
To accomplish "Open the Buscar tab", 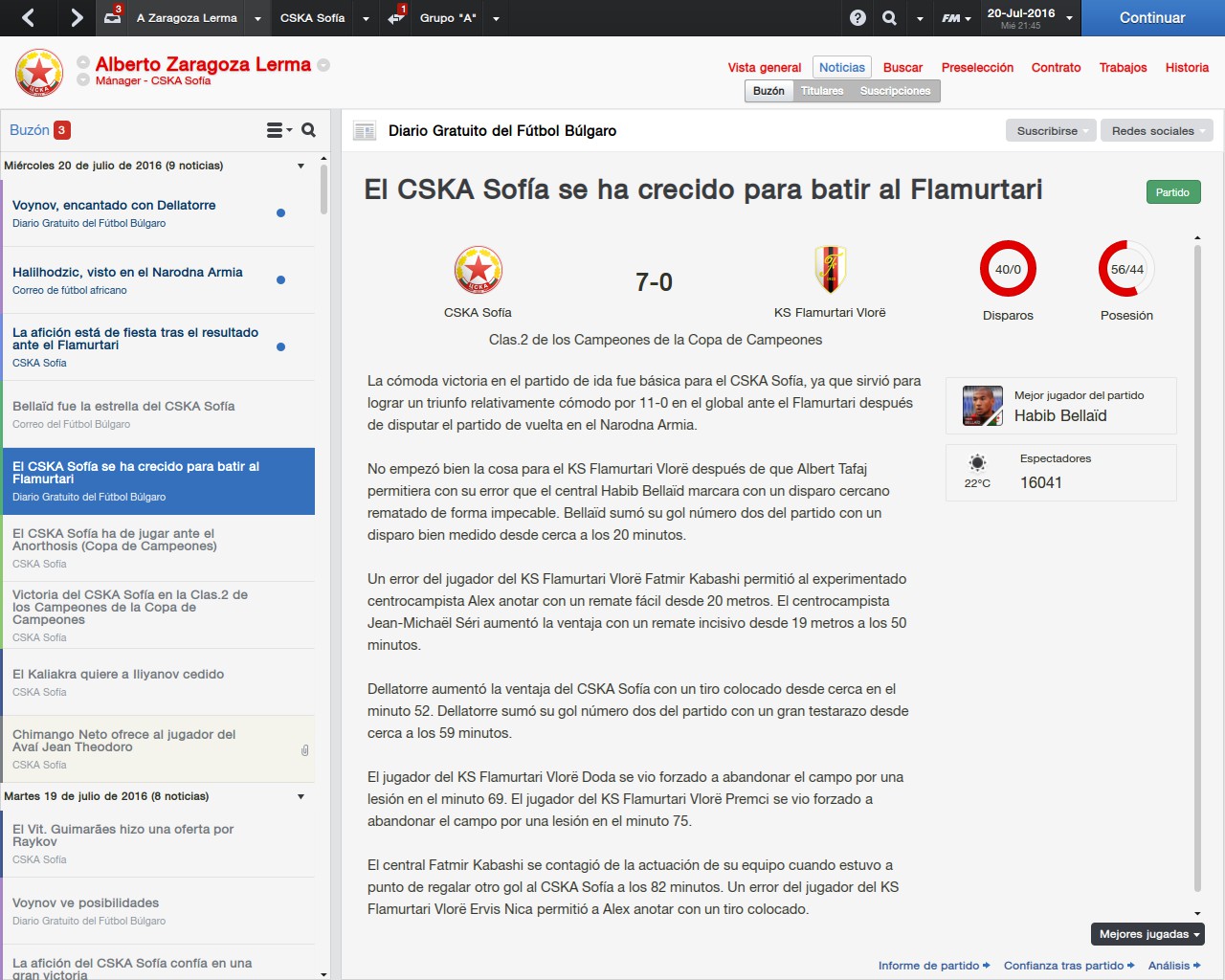I will coord(902,68).
